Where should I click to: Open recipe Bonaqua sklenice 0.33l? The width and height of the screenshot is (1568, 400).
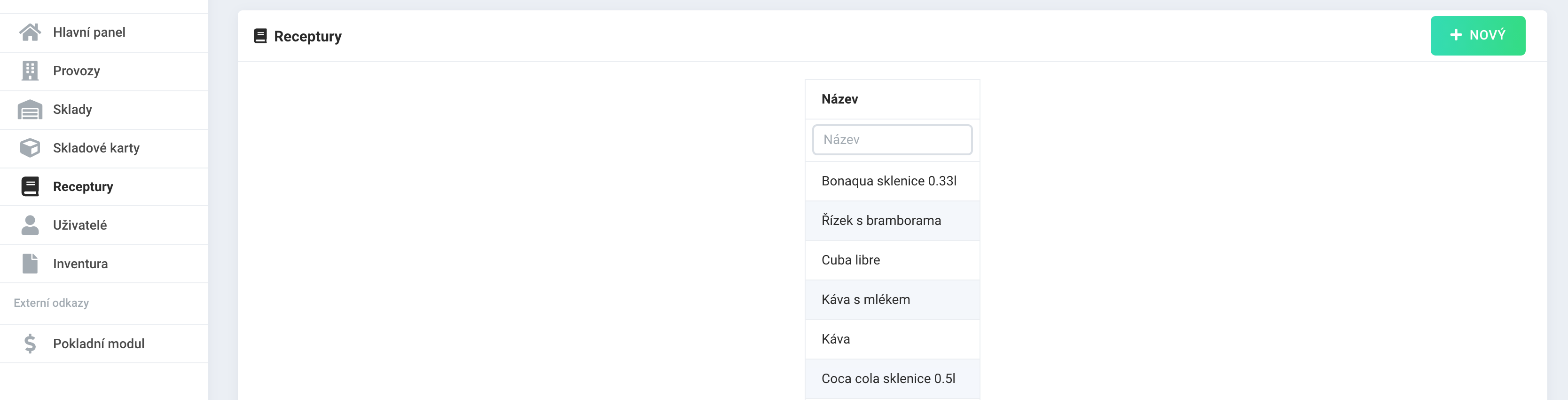point(893,181)
